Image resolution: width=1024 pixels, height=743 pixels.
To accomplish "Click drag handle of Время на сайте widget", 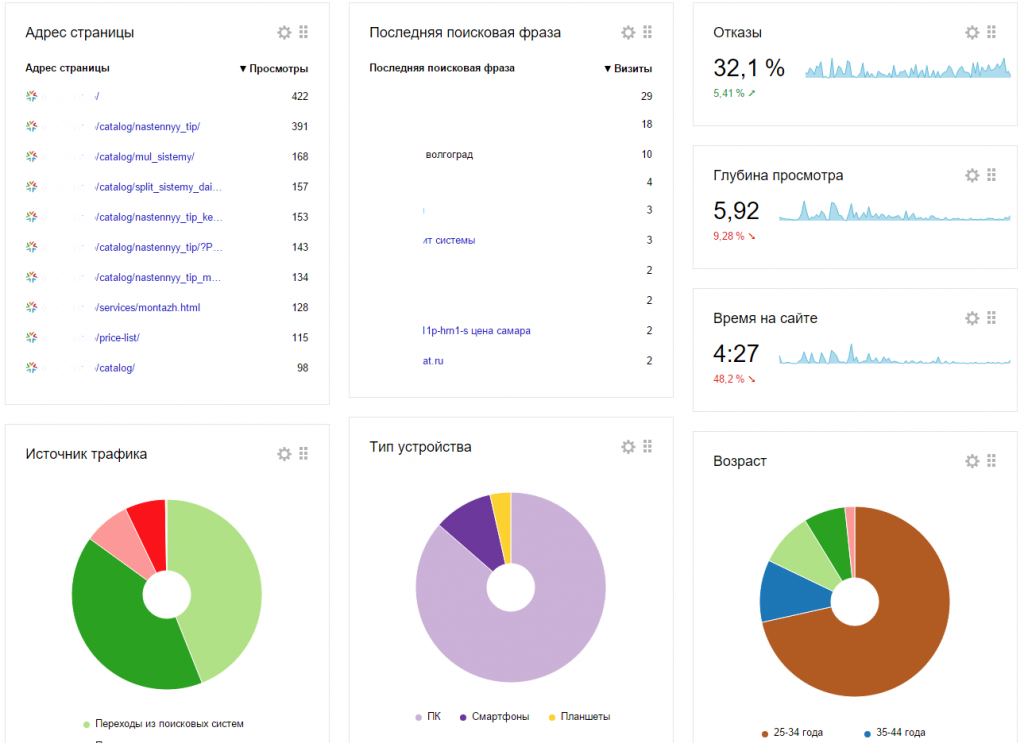I will click(x=992, y=317).
